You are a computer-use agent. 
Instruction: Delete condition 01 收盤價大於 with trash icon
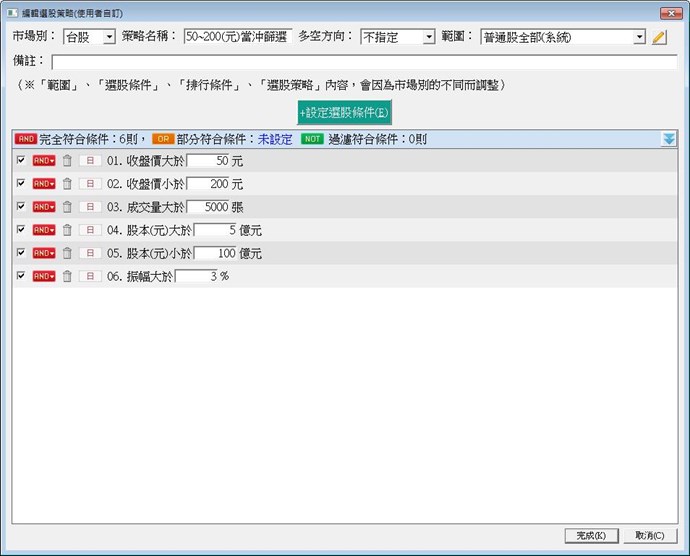[67, 160]
